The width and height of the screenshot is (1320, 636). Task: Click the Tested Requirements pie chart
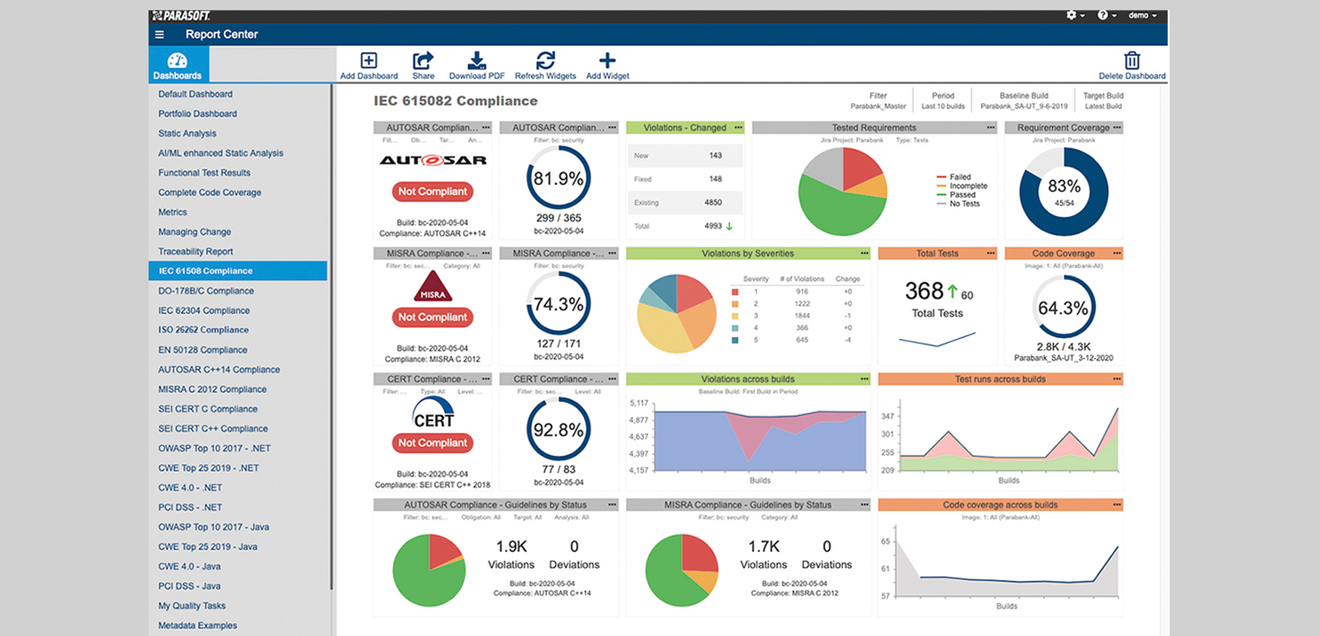(843, 191)
